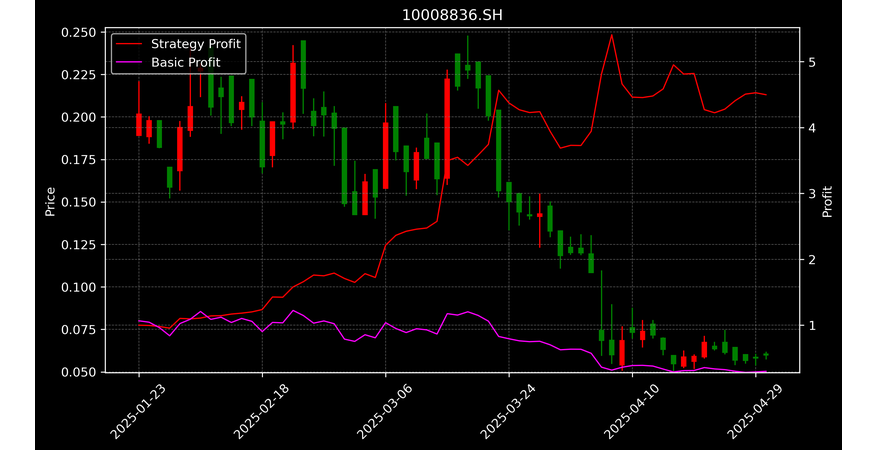Click the 0.175 price tick label

tap(78, 160)
